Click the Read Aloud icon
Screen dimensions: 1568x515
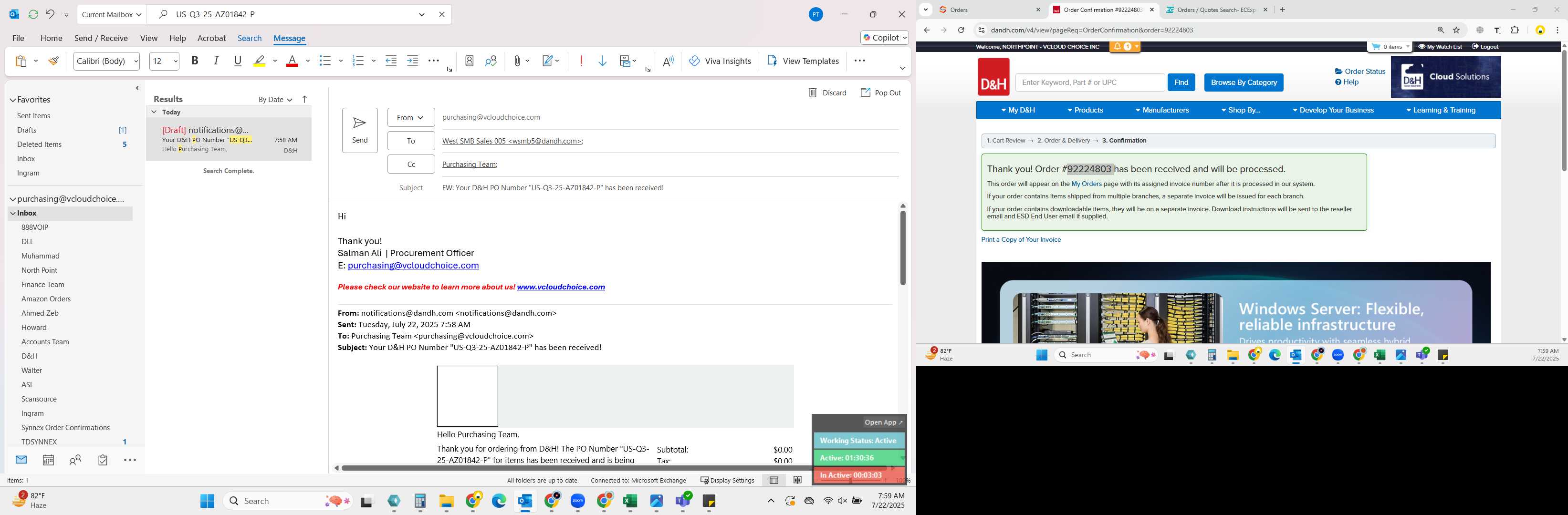(669, 61)
